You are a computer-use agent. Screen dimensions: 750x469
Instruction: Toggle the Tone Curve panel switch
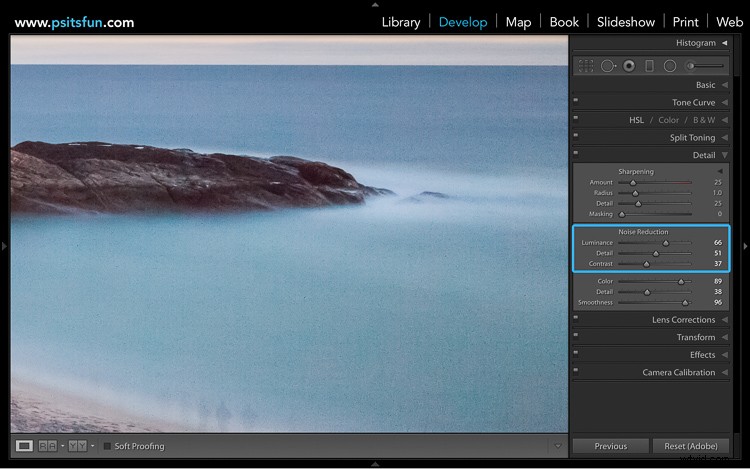576,100
